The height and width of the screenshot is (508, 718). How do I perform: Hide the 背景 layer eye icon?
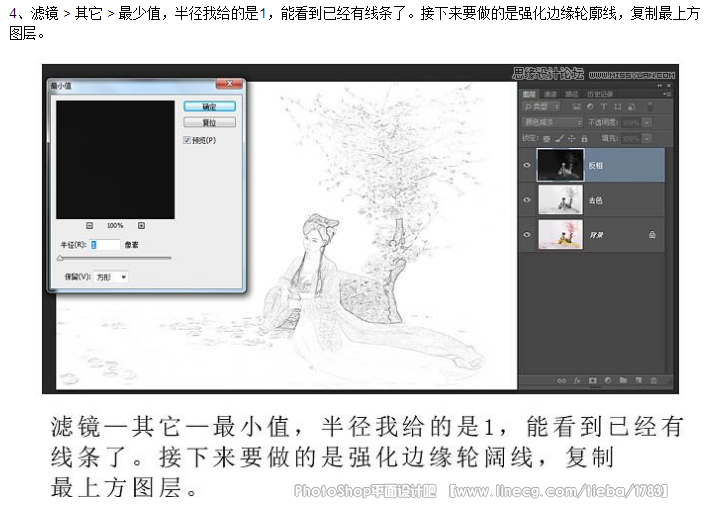tap(527, 235)
